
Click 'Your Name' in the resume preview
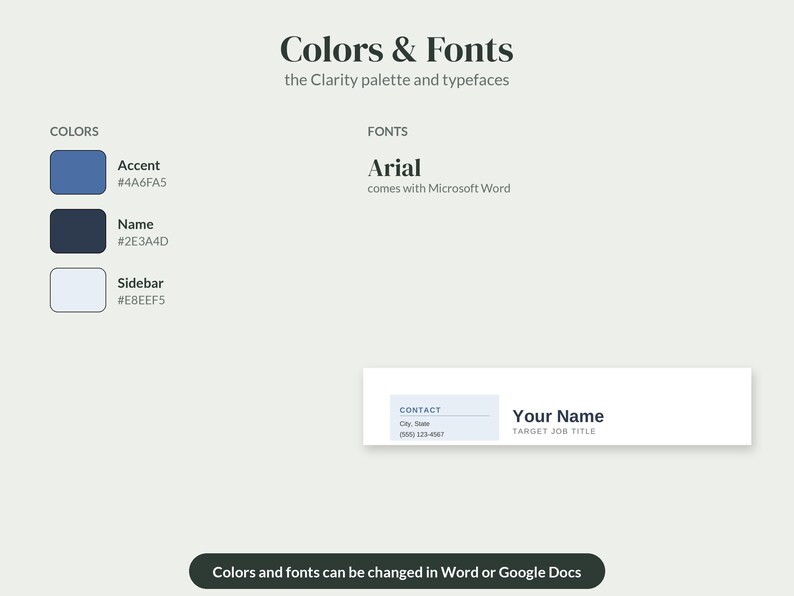(x=558, y=416)
